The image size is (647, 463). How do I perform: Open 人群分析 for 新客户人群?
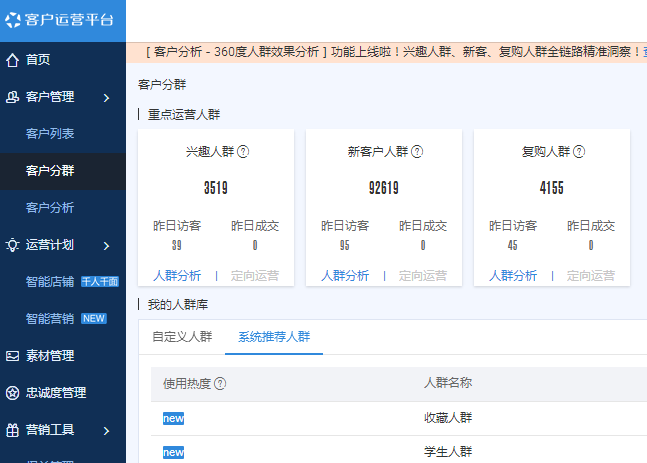(x=345, y=276)
